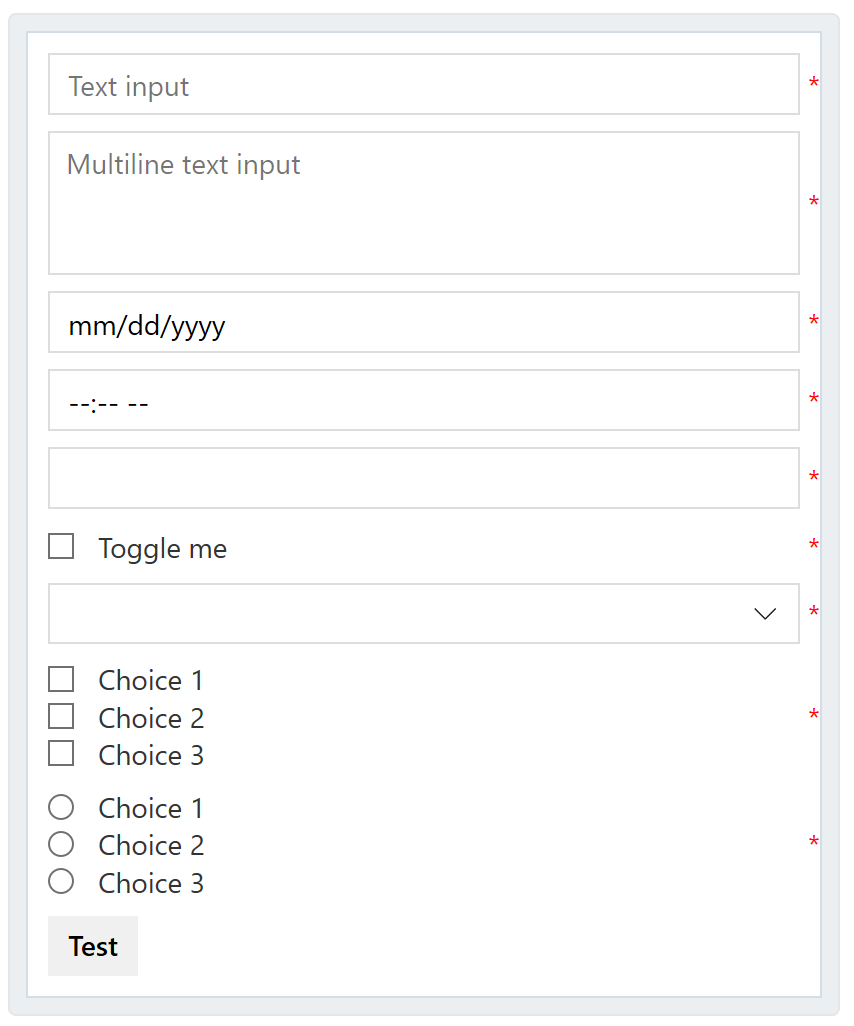Click the Multiline text input area
The image size is (854, 1026).
(423, 200)
